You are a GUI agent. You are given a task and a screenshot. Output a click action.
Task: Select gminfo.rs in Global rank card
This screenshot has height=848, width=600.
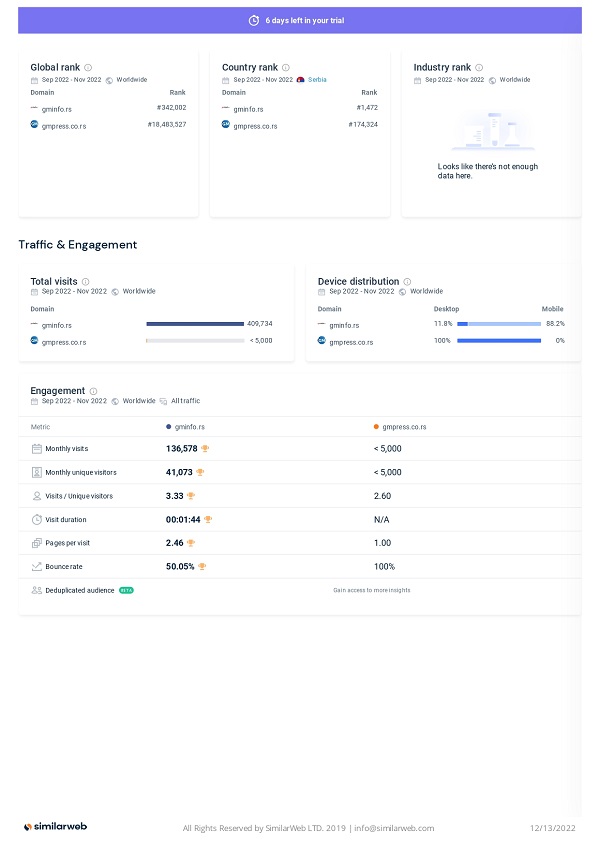[55, 108]
